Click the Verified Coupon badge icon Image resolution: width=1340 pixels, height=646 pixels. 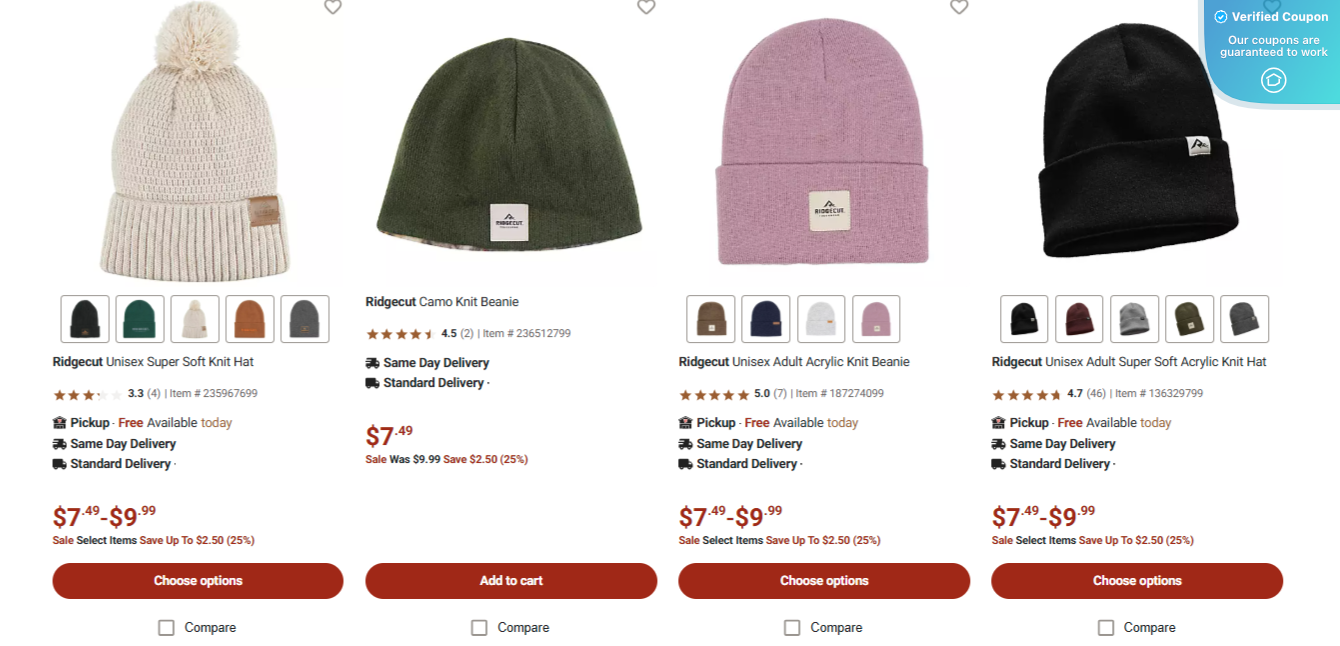click(x=1273, y=80)
